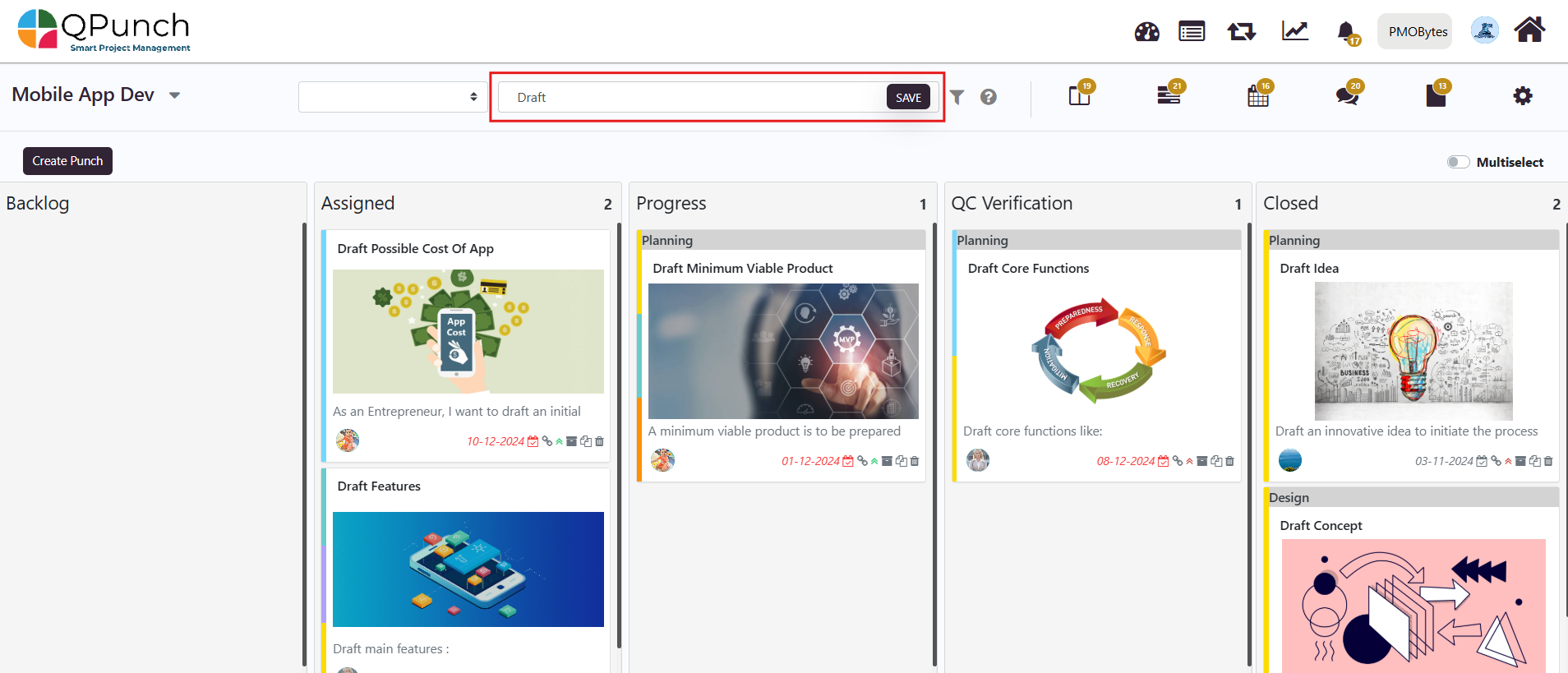Copy the Draft Minimum Viable Product card
Viewport: 1568px width, 673px height.
[x=901, y=461]
